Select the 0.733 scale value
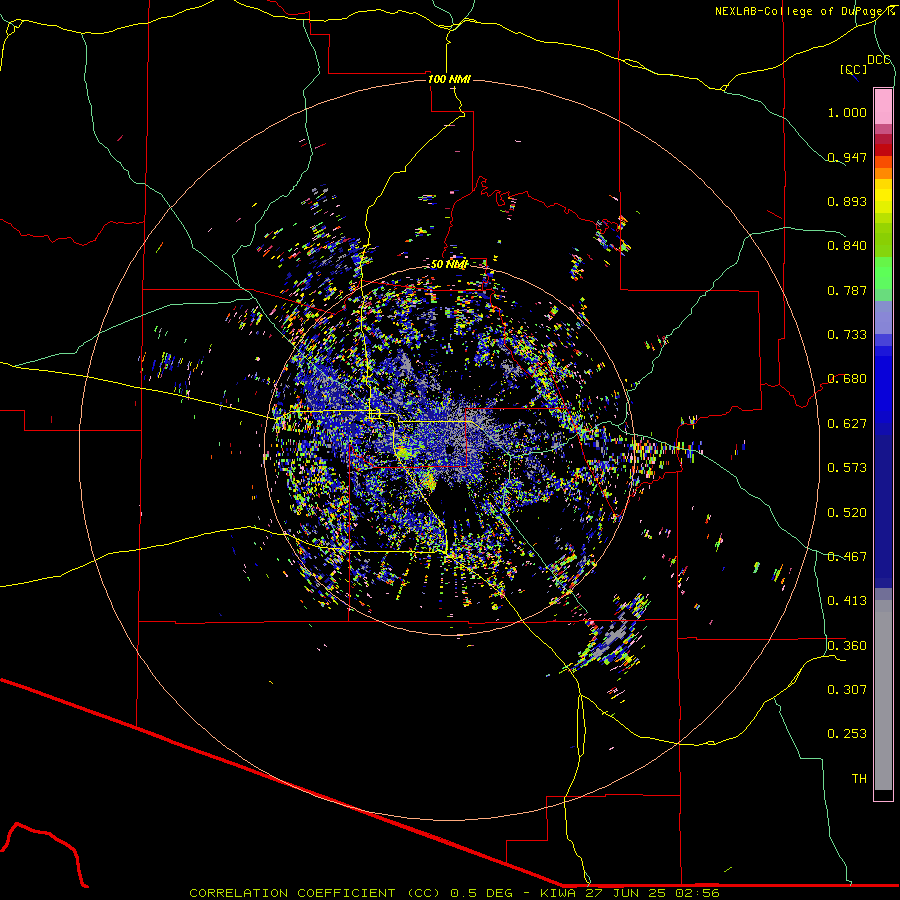Image resolution: width=900 pixels, height=900 pixels. [847, 335]
